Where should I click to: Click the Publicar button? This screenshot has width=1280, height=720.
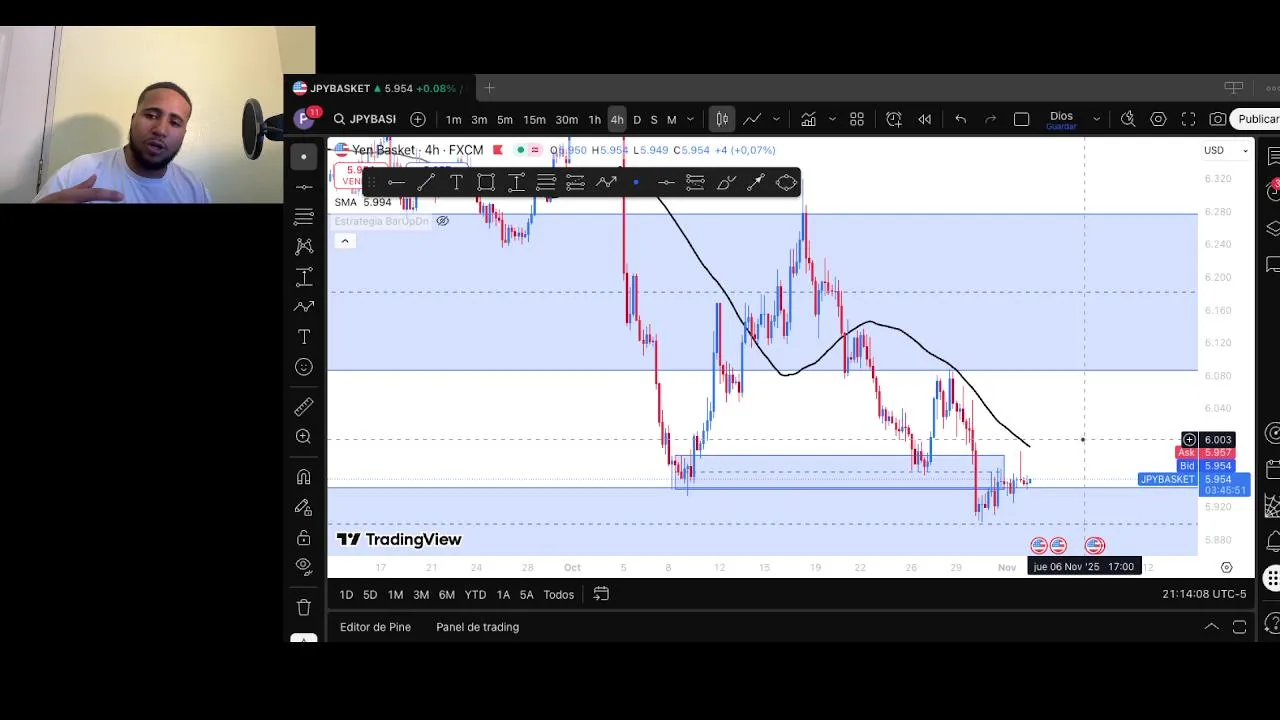pos(1258,119)
